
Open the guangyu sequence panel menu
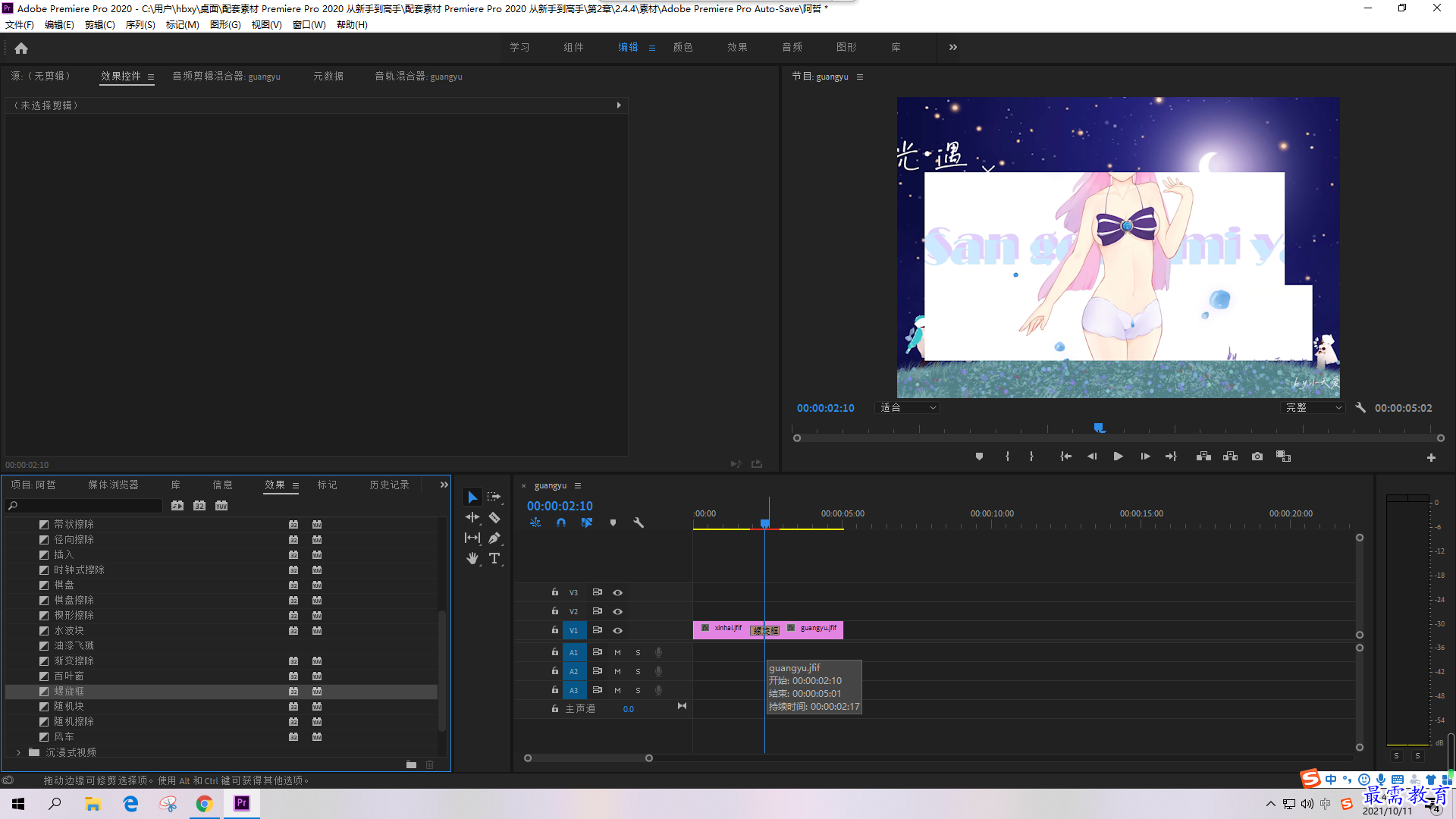pos(578,485)
